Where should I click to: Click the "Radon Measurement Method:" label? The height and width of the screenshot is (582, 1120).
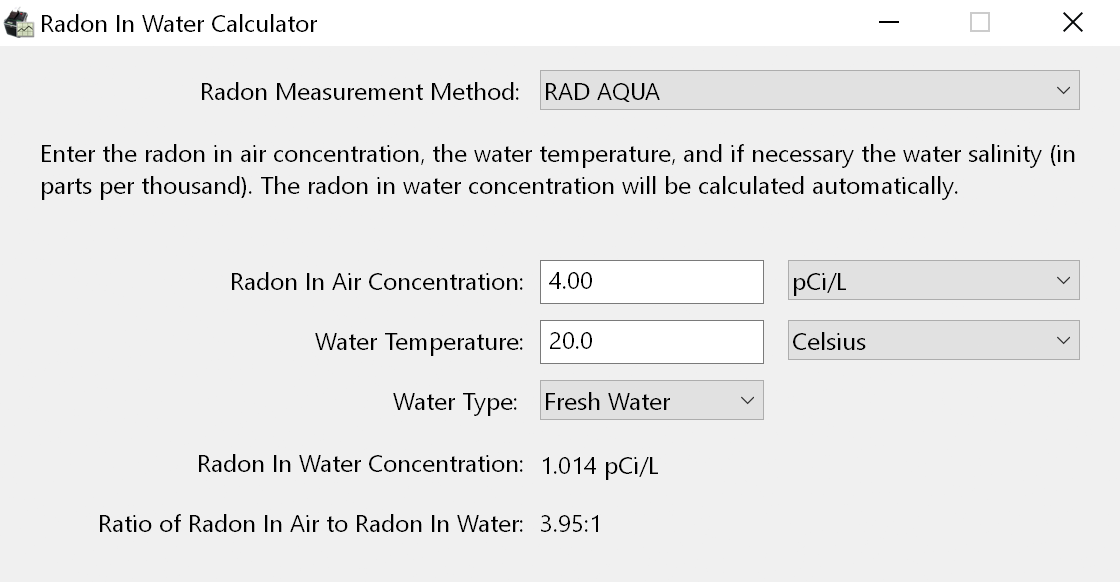pyautogui.click(x=360, y=92)
